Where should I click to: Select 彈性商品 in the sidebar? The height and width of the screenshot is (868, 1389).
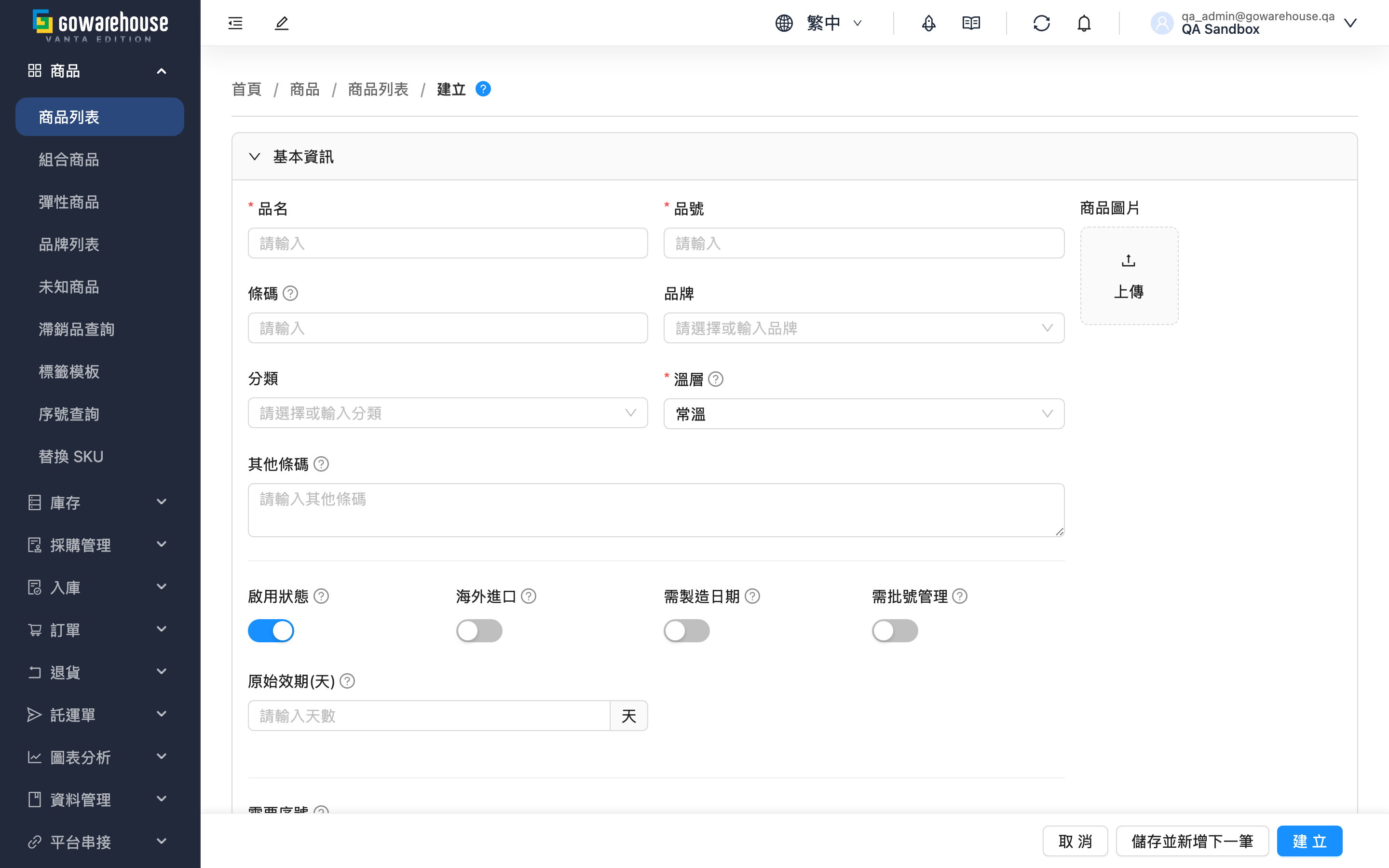[x=100, y=202]
